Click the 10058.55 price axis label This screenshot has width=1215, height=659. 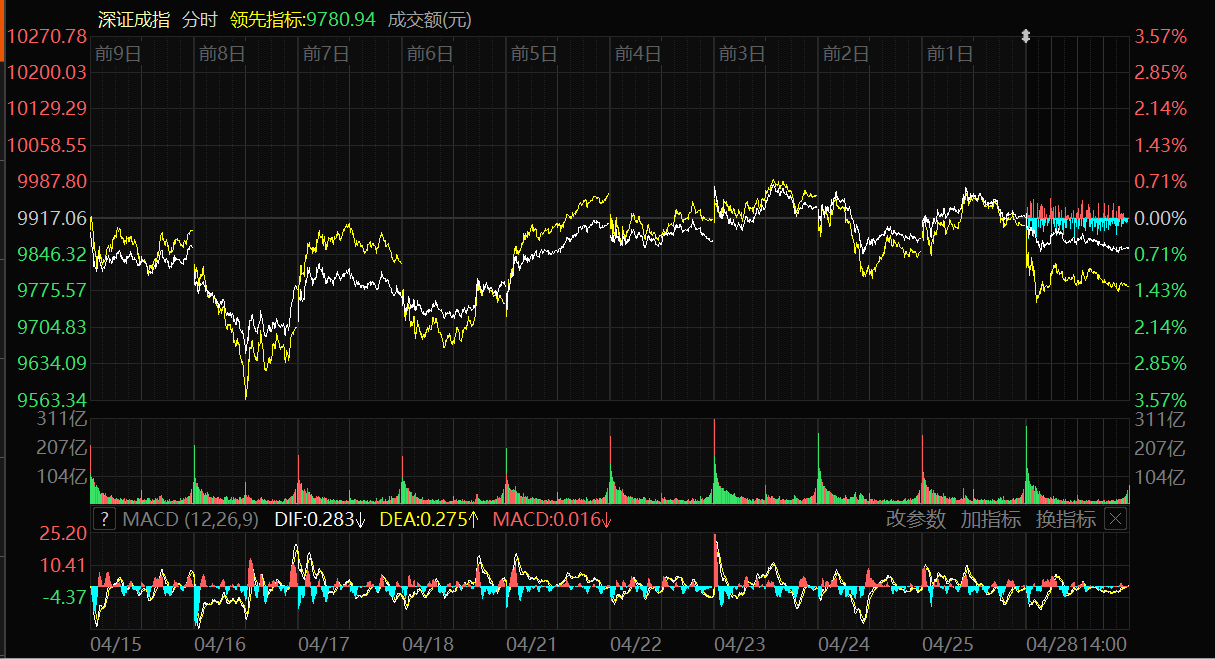pos(46,145)
